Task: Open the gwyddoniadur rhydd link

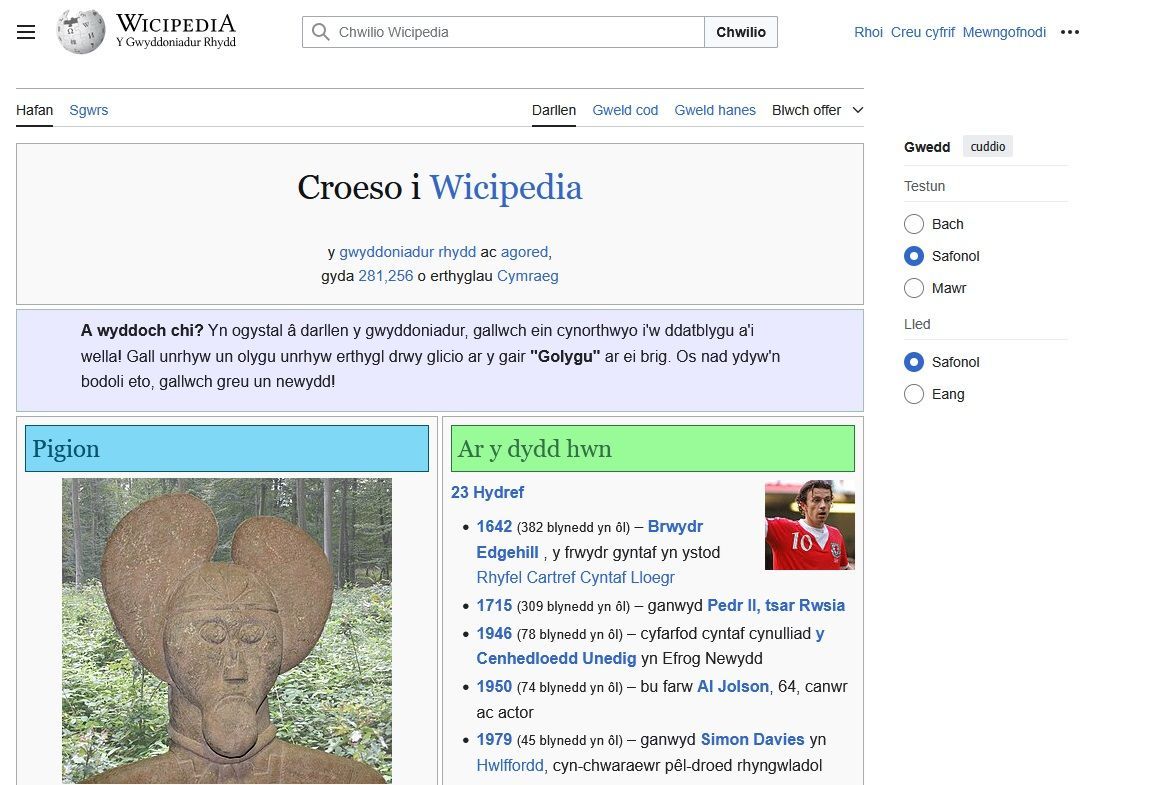Action: point(408,252)
